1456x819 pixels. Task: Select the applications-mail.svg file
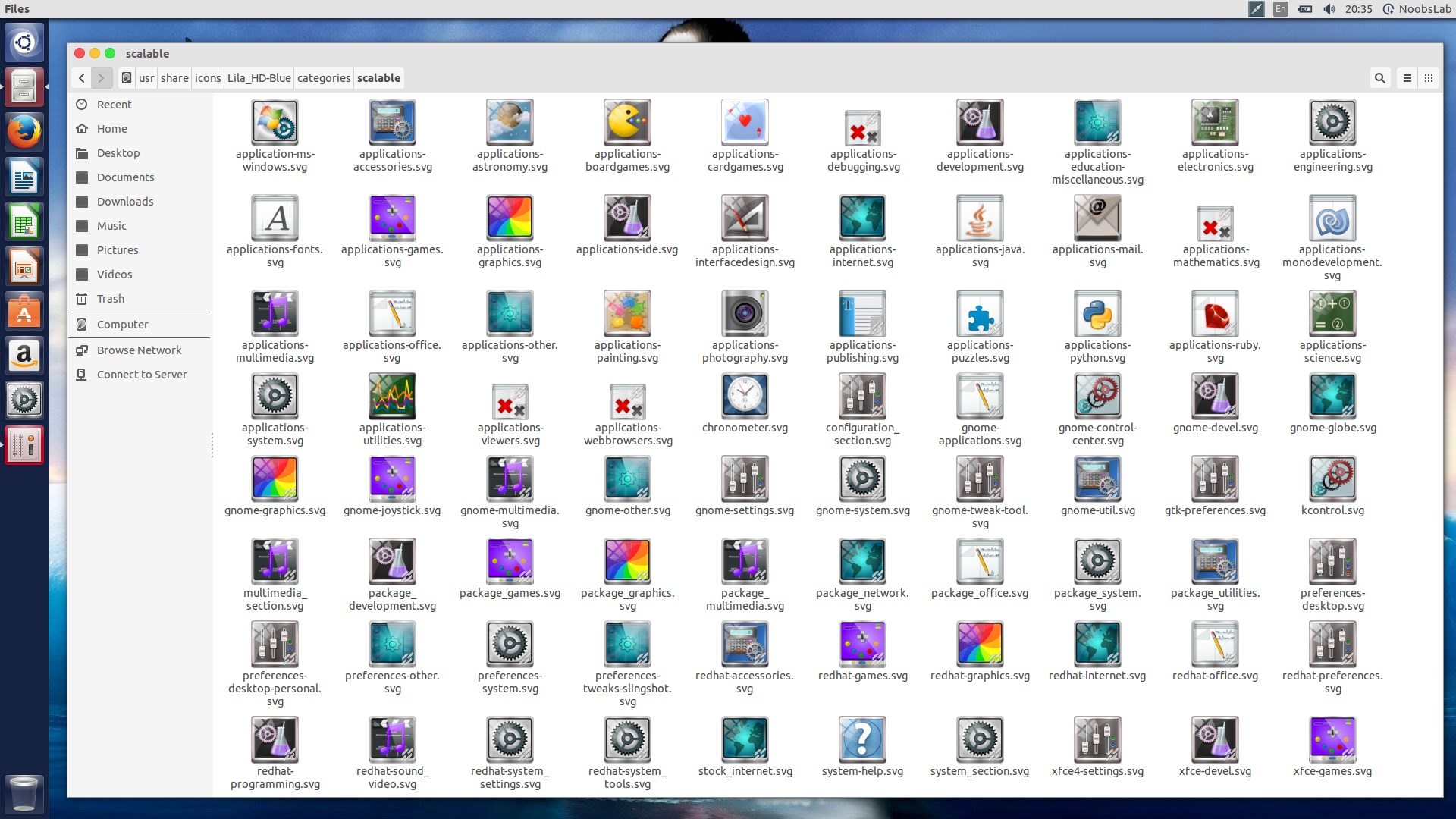coord(1097,218)
